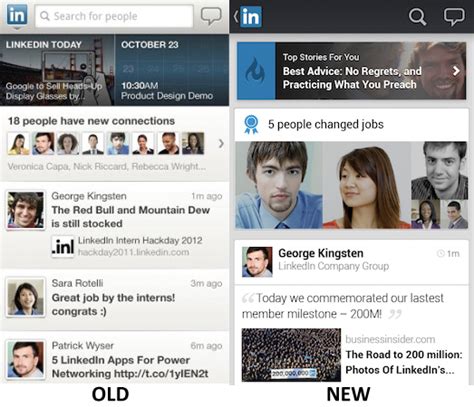This screenshot has height=407, width=474.
Task: Open messages speech bubble in old header
Action: point(211,16)
